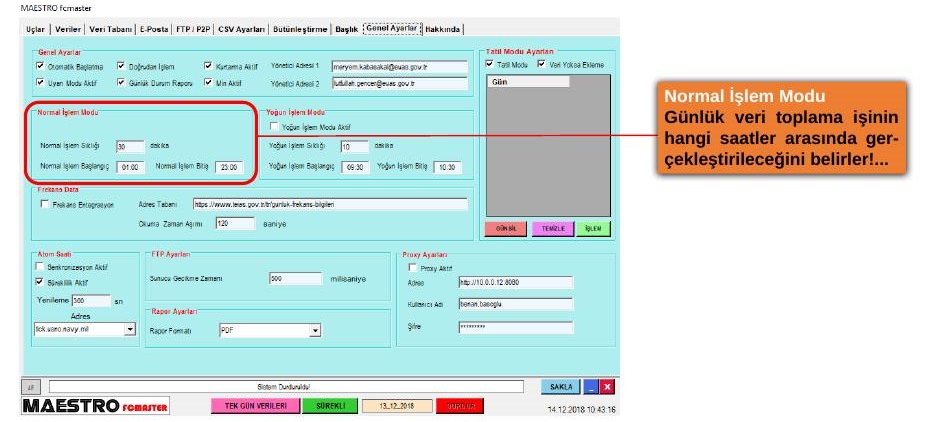Click the red X button beside SAKLA
This screenshot has height=422, width=934.
click(x=607, y=387)
